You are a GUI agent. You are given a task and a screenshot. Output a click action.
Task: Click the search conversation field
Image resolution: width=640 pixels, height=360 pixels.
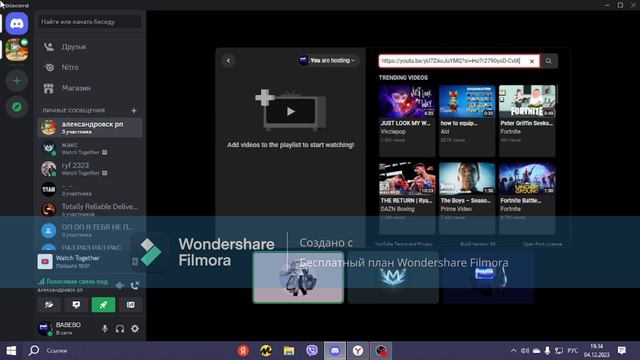pyautogui.click(x=90, y=22)
